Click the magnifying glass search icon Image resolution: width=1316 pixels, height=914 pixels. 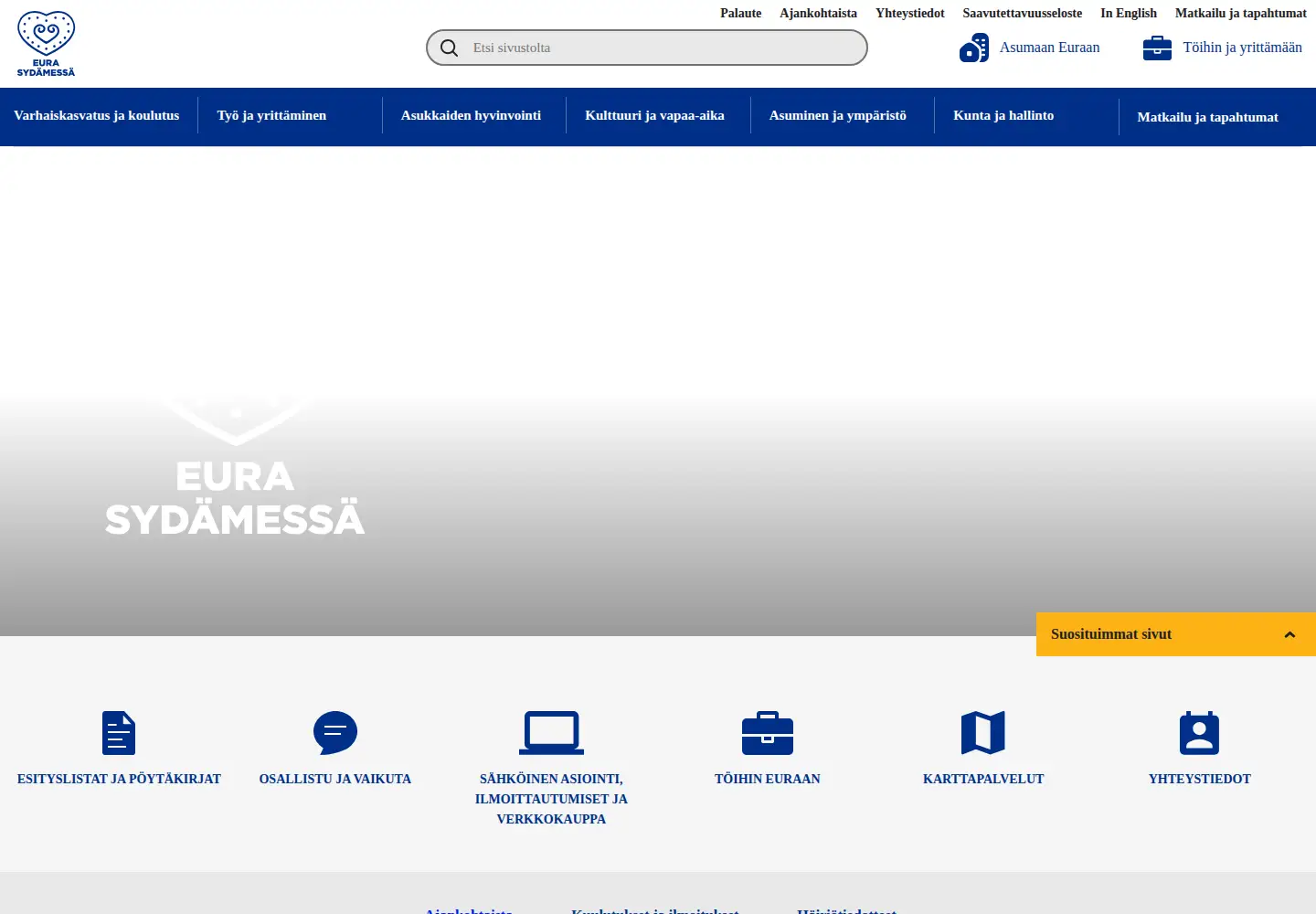pyautogui.click(x=449, y=48)
